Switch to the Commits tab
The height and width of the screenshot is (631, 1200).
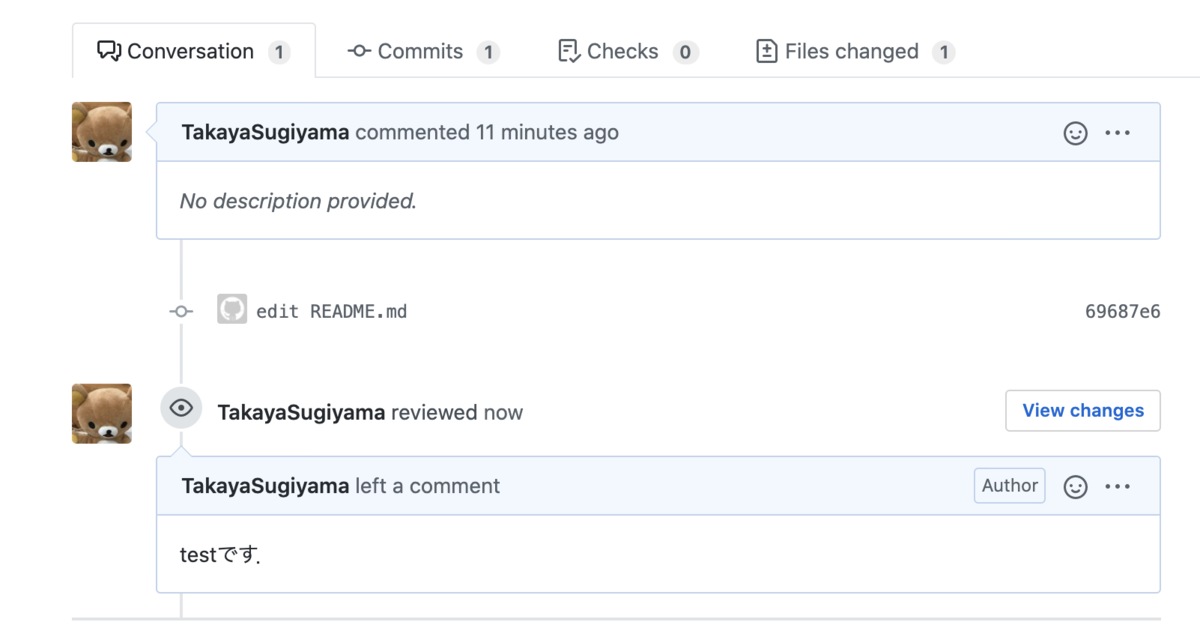423,51
